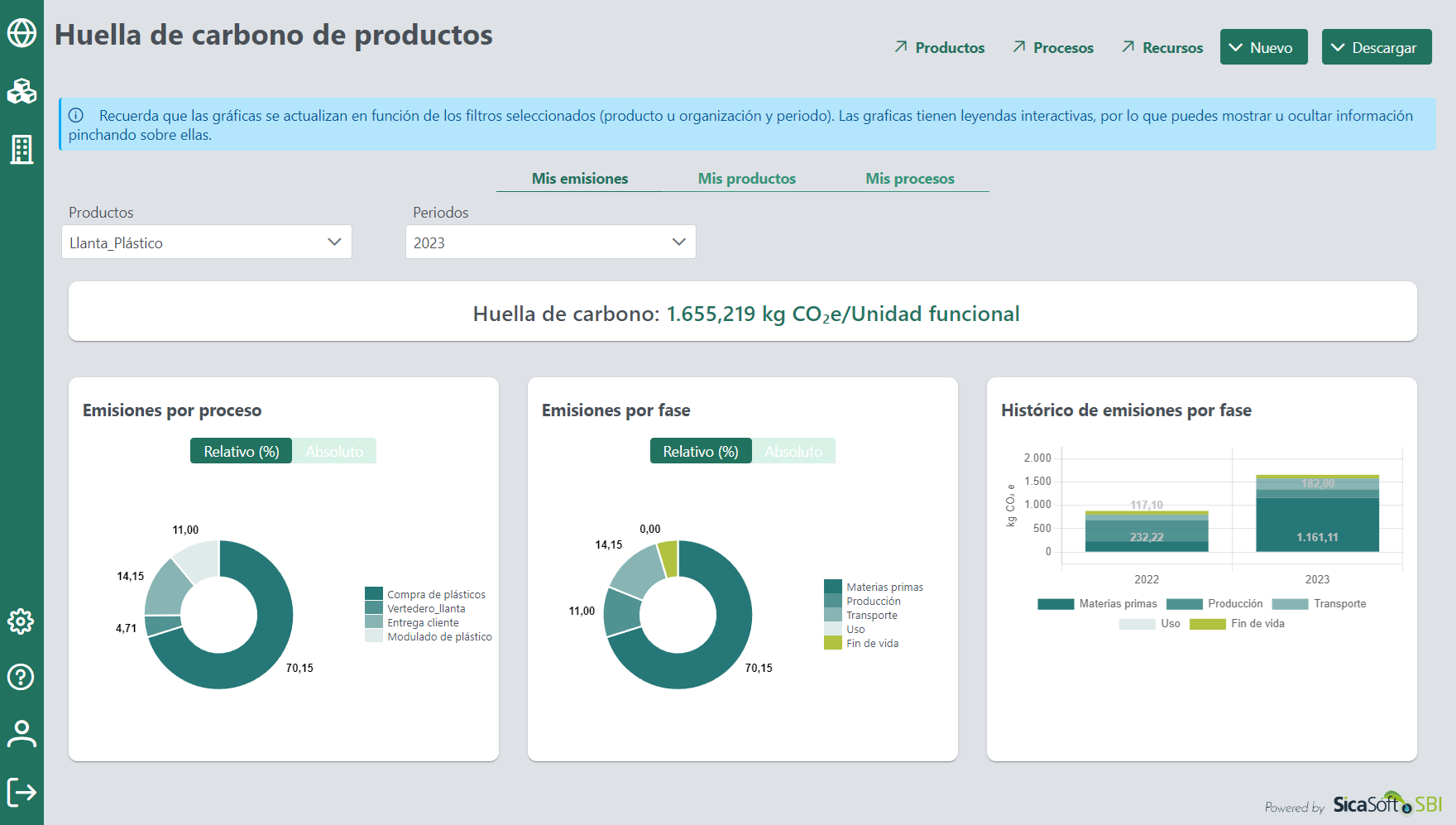Open the Productos link
Screen dimensions: 1456x825
pos(950,48)
